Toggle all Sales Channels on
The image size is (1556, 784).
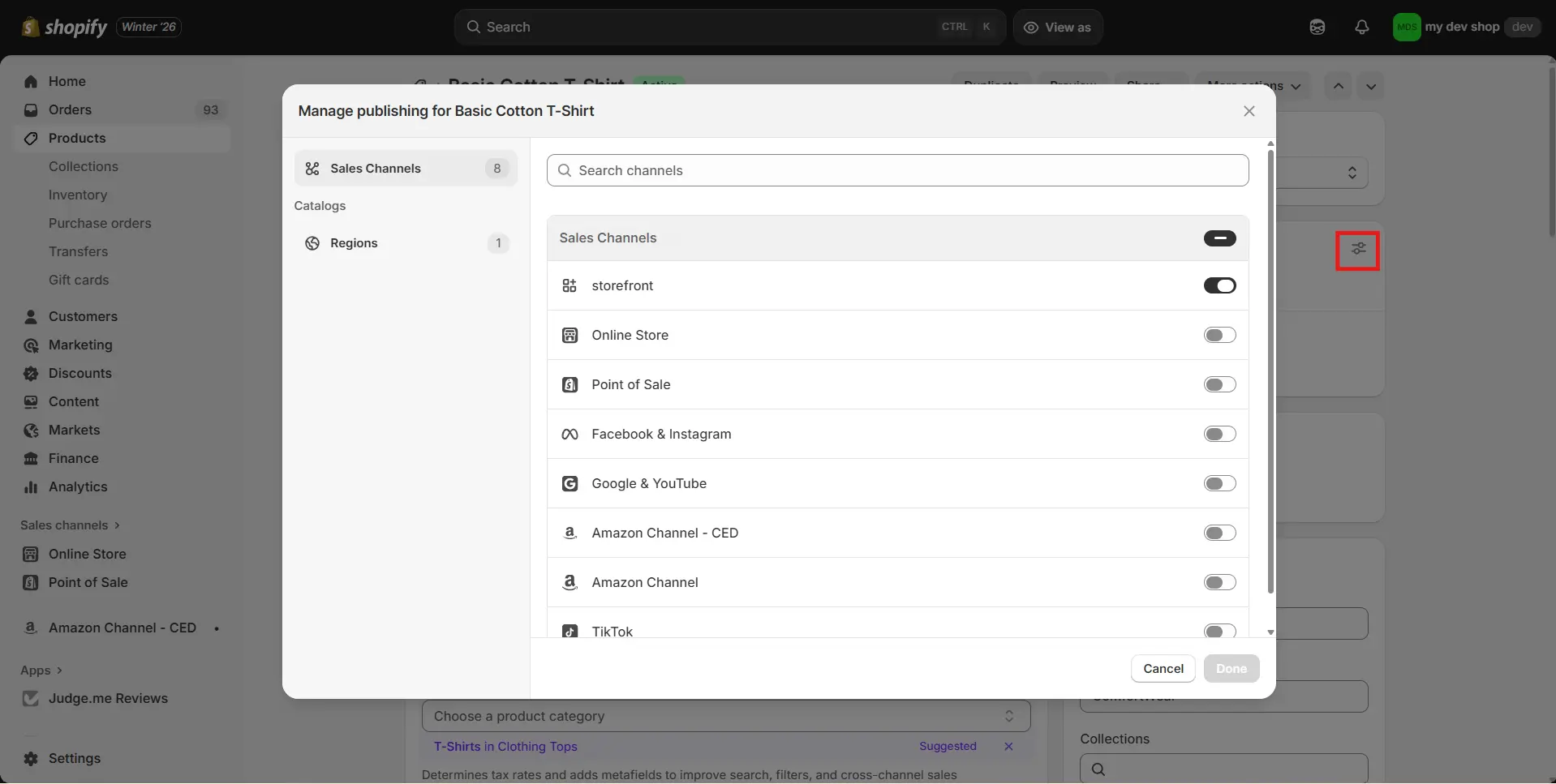1219,238
